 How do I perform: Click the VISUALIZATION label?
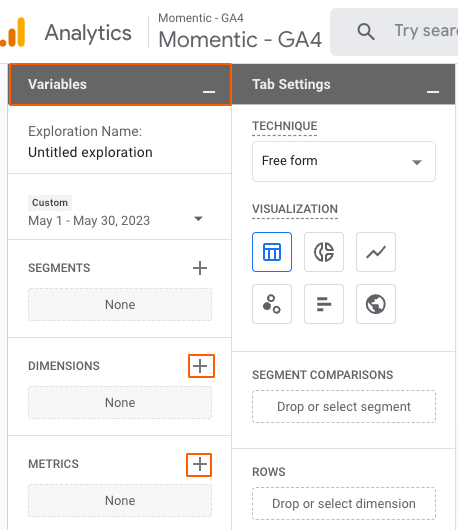click(x=295, y=209)
